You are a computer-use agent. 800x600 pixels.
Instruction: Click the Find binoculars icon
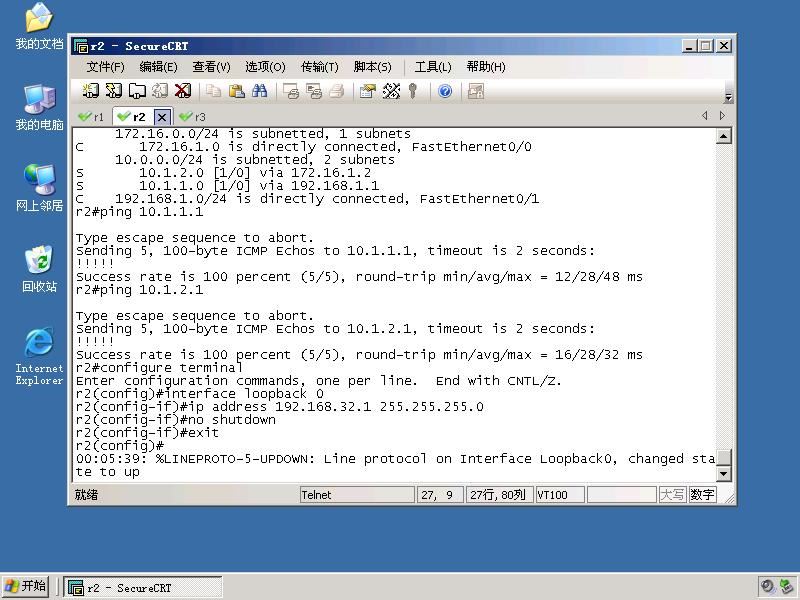point(259,91)
